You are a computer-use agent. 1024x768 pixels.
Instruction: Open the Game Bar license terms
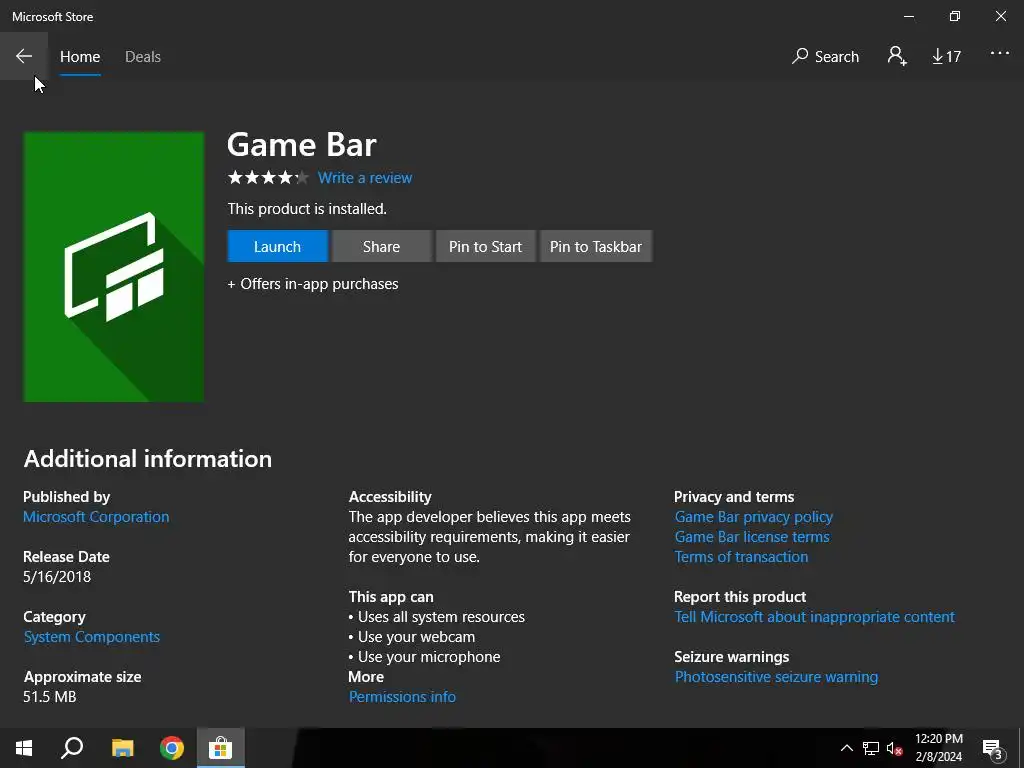(752, 537)
